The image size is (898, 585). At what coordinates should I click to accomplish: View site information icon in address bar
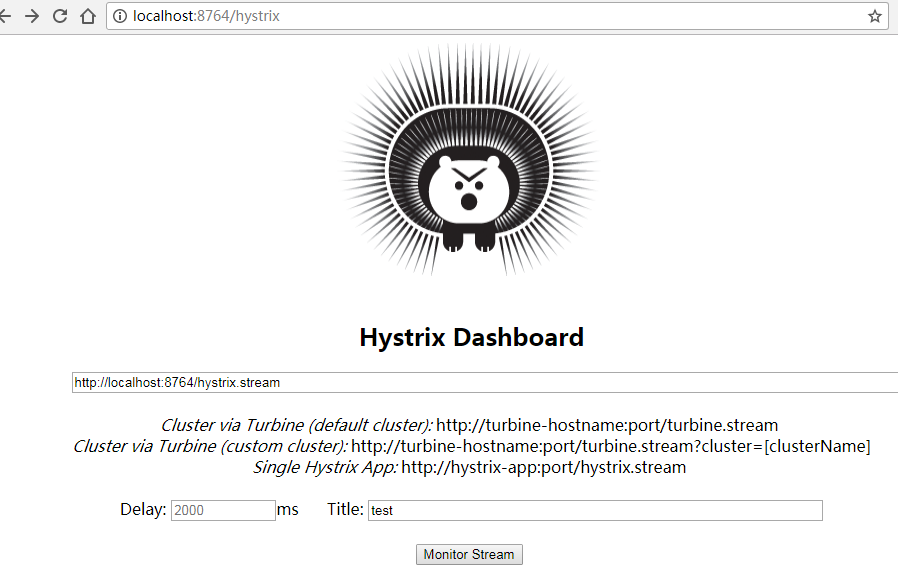pyautogui.click(x=120, y=16)
